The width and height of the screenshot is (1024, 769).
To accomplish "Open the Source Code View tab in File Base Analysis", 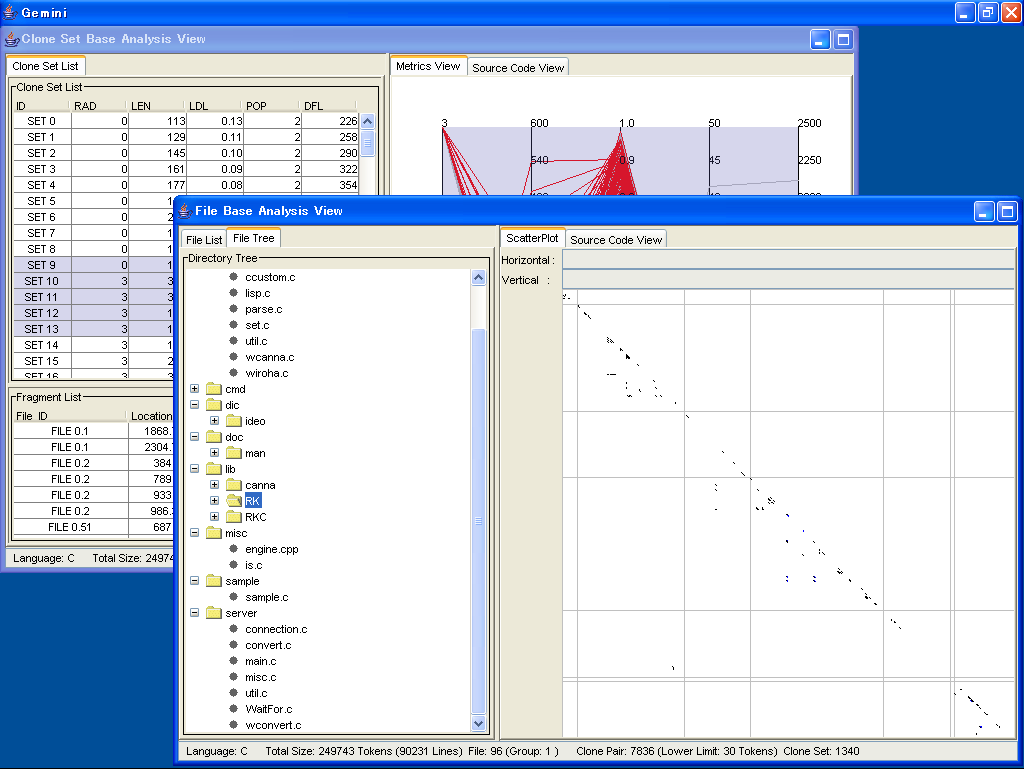I will click(616, 240).
